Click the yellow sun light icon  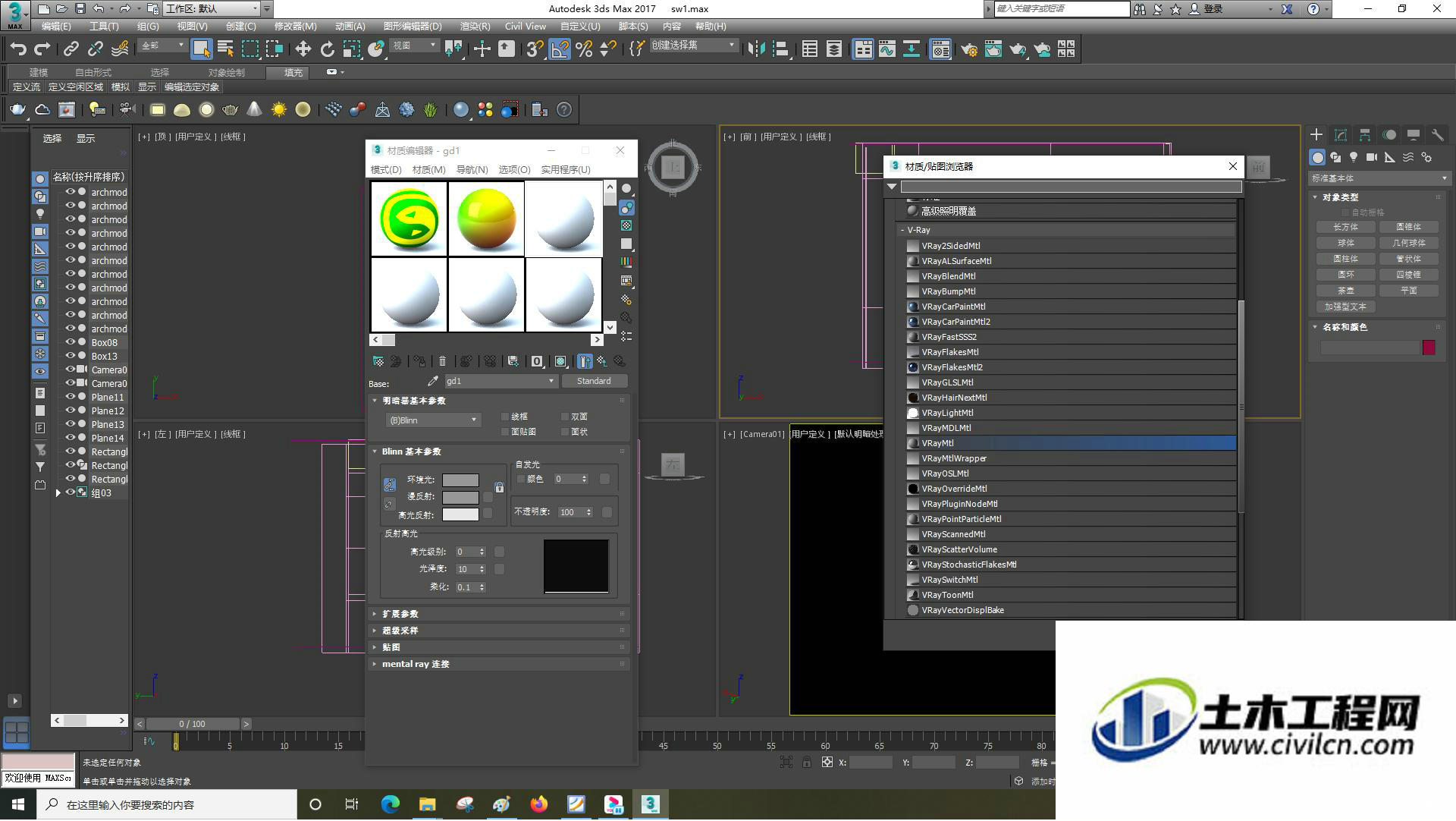[x=279, y=110]
